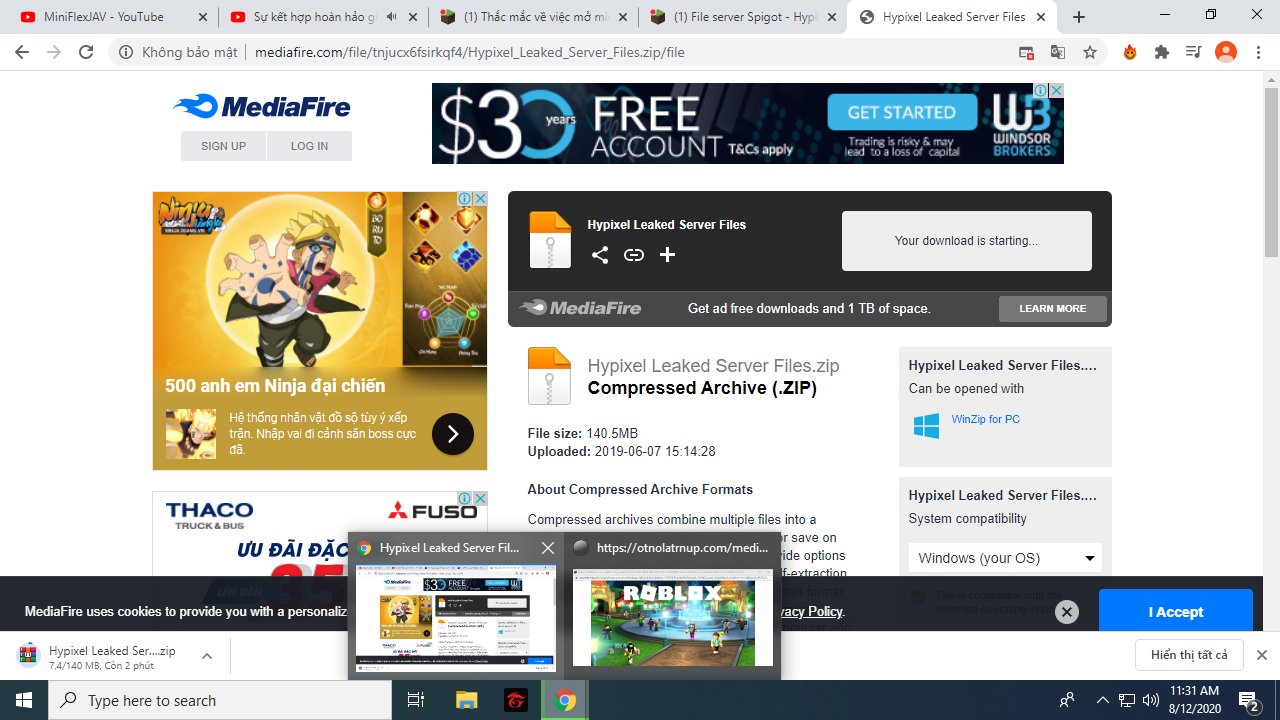Click the About Compressed Archive Formats heading
1280x720 pixels.
tap(640, 490)
